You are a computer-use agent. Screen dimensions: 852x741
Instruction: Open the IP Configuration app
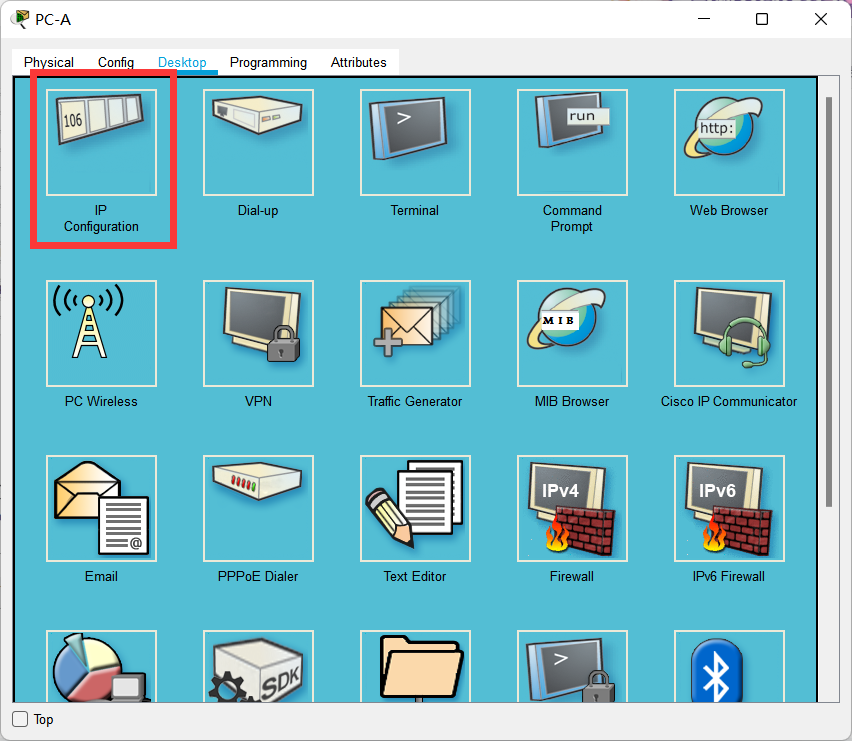(x=102, y=142)
